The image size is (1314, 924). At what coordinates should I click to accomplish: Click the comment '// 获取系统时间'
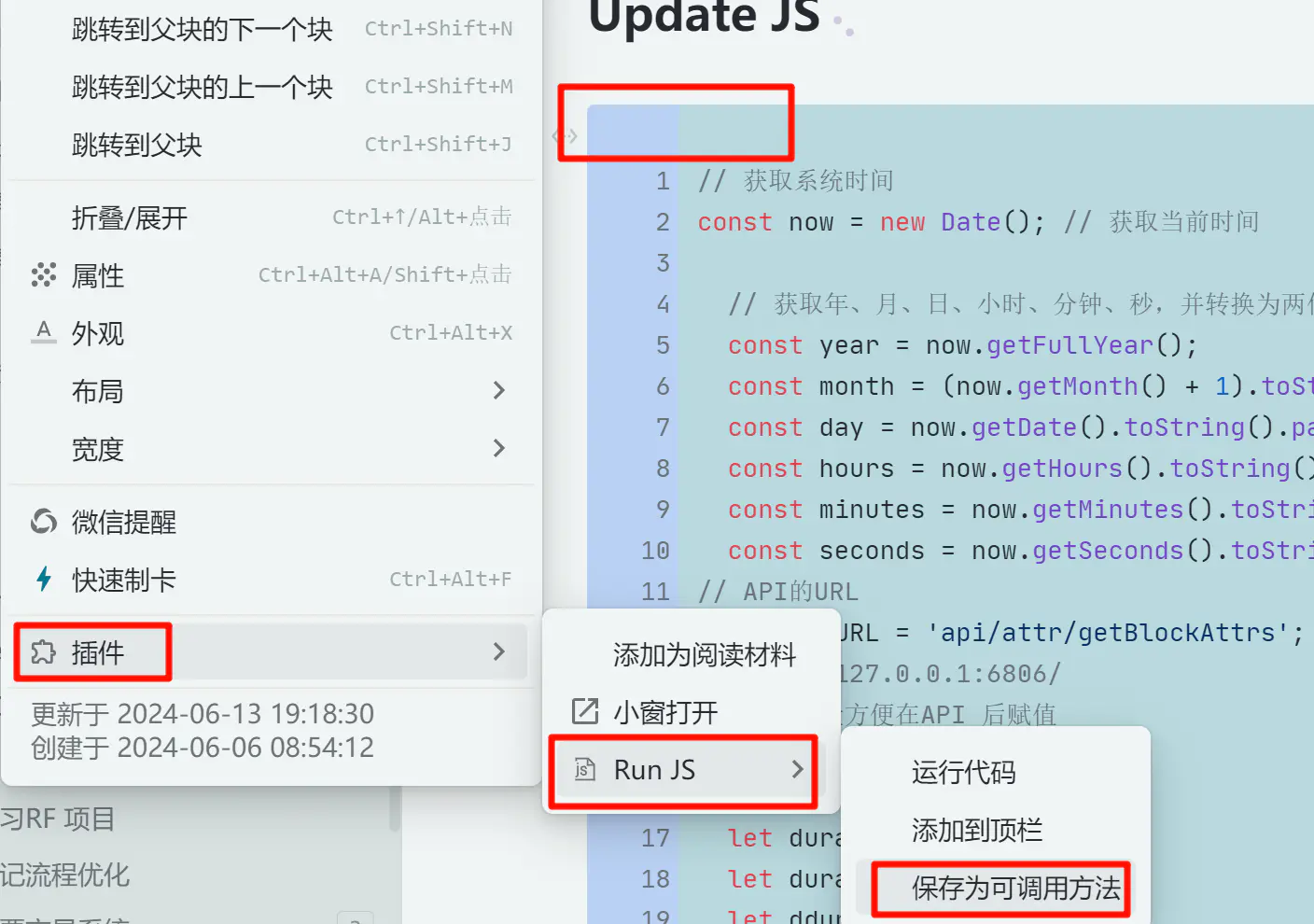[796, 181]
